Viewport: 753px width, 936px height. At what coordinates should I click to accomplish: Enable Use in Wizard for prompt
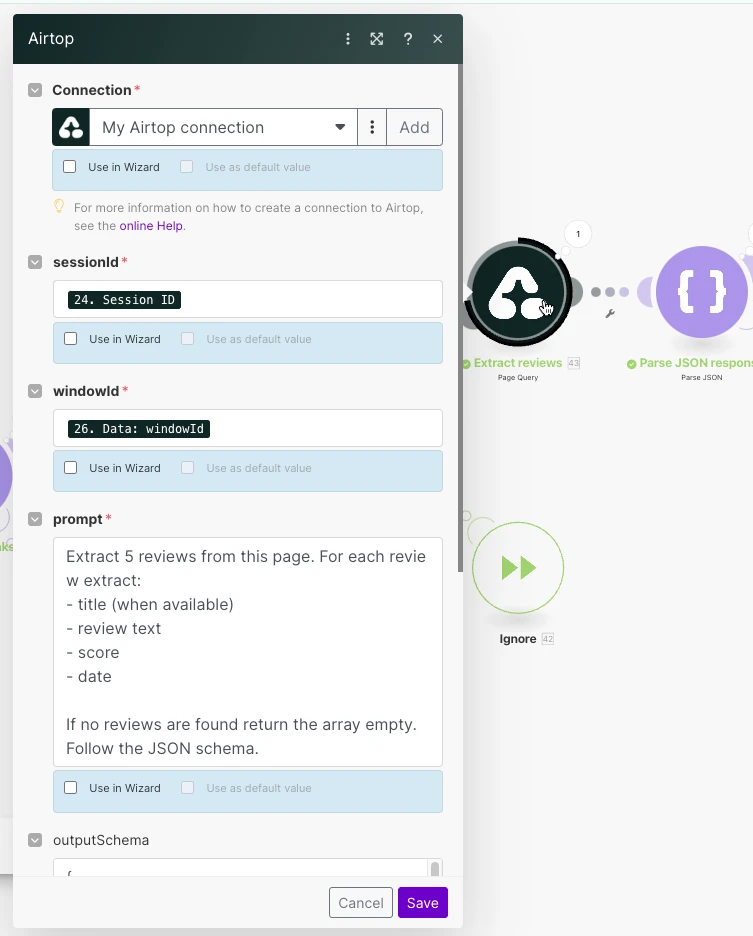pos(70,788)
